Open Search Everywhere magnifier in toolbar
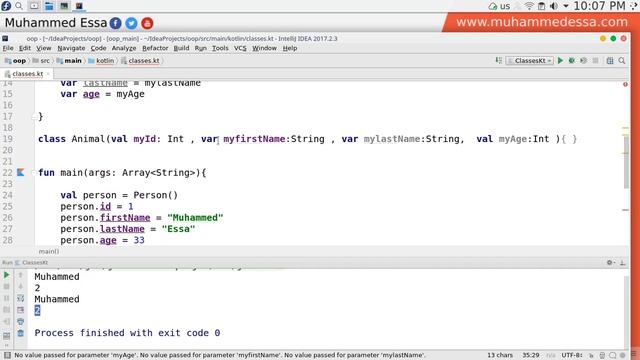The width and height of the screenshot is (640, 360). (x=622, y=60)
